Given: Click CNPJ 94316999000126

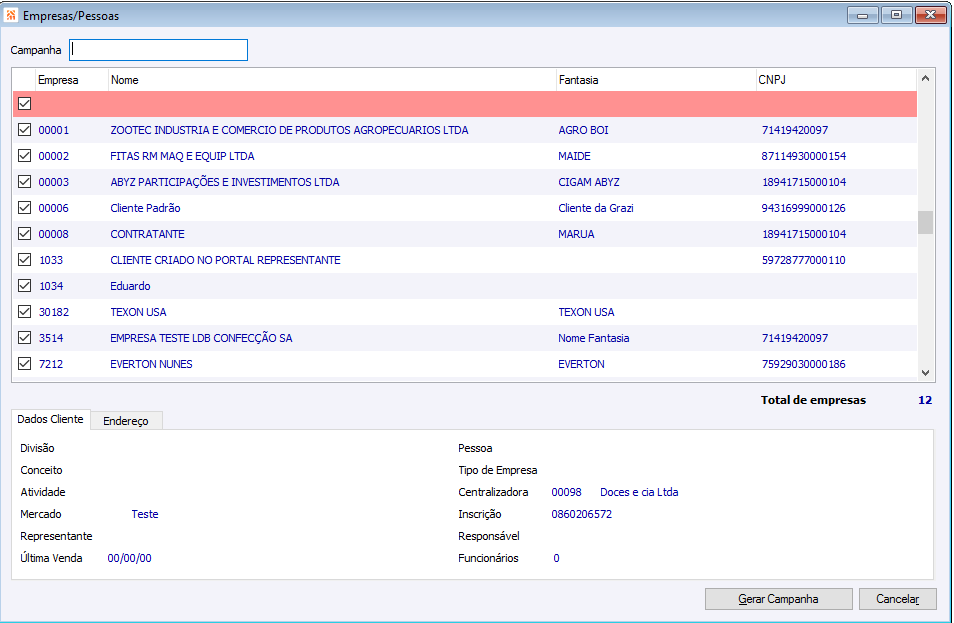Looking at the screenshot, I should click(x=804, y=208).
